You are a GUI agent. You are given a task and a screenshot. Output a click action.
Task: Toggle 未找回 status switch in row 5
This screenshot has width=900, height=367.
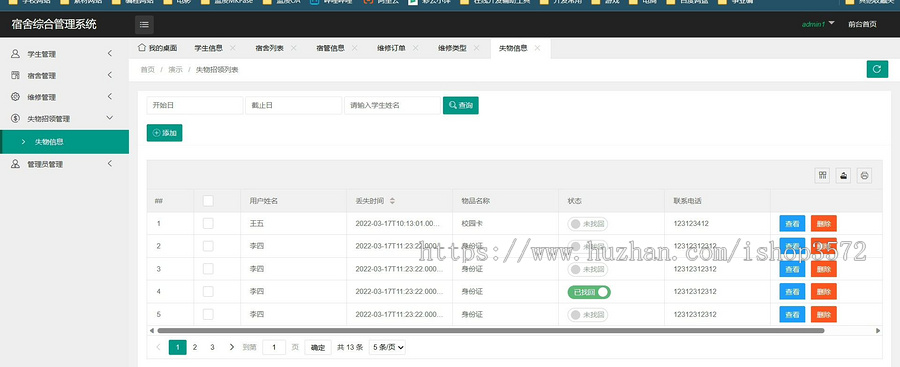click(588, 315)
